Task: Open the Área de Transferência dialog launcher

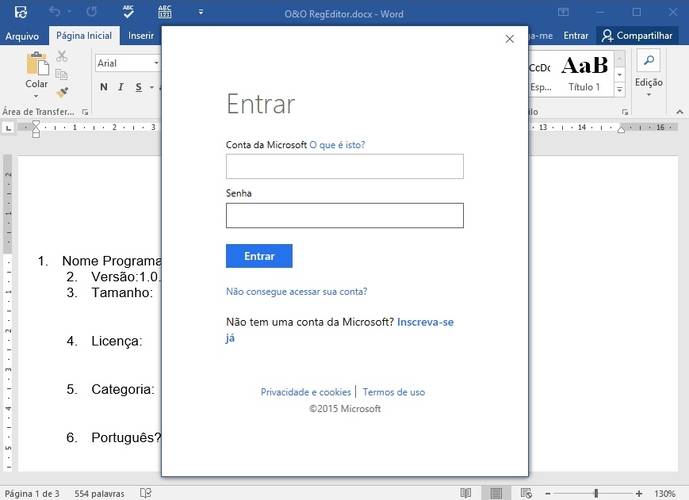Action: coord(85,112)
